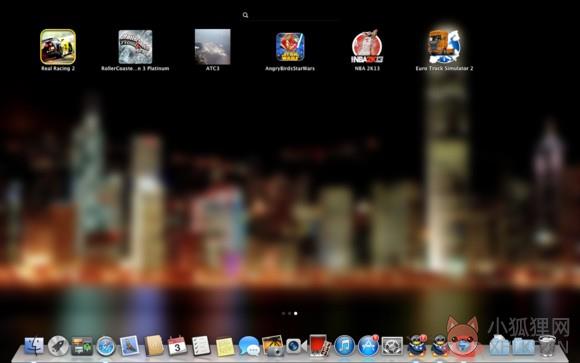Open Reminders checklist icon in Dock
580x363 pixels.
point(201,346)
